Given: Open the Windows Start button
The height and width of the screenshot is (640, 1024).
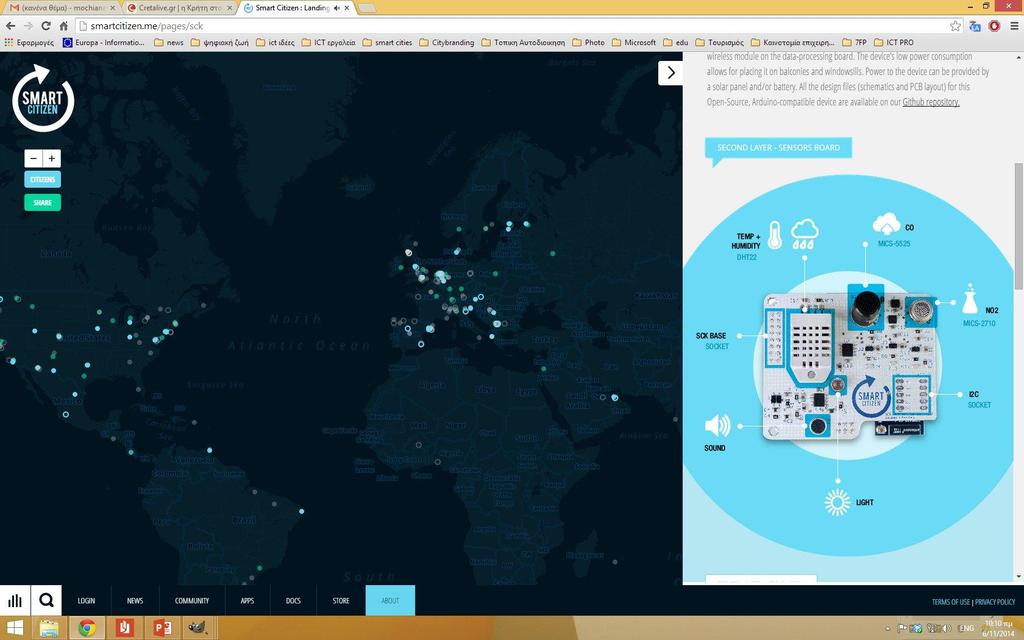Looking at the screenshot, I should [14, 628].
